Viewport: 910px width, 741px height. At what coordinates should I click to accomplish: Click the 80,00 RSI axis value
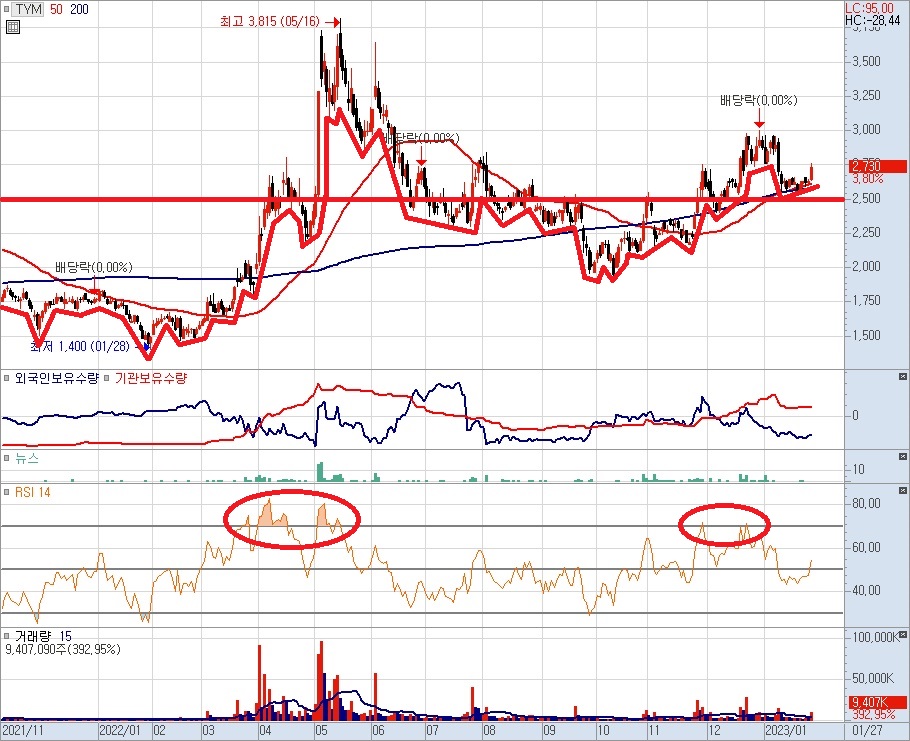tap(866, 503)
